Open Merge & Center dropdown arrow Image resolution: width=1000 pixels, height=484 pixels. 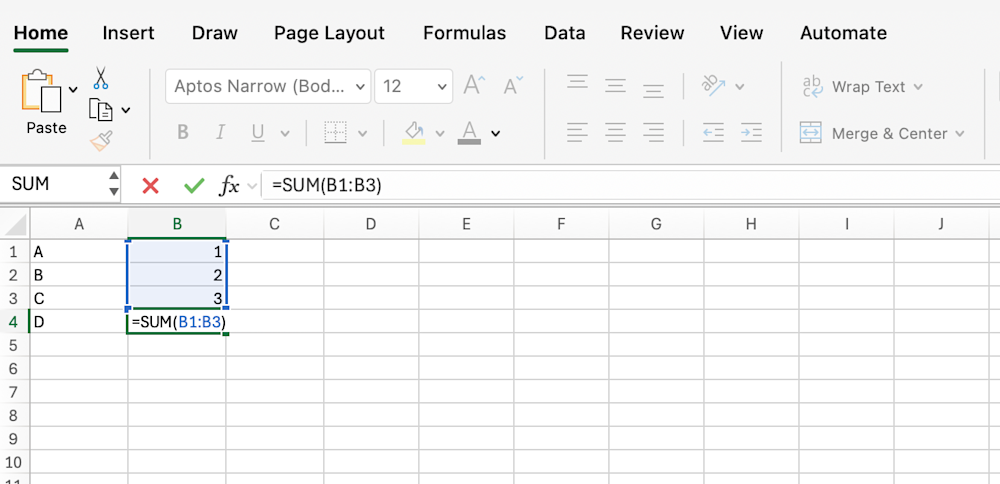click(960, 134)
